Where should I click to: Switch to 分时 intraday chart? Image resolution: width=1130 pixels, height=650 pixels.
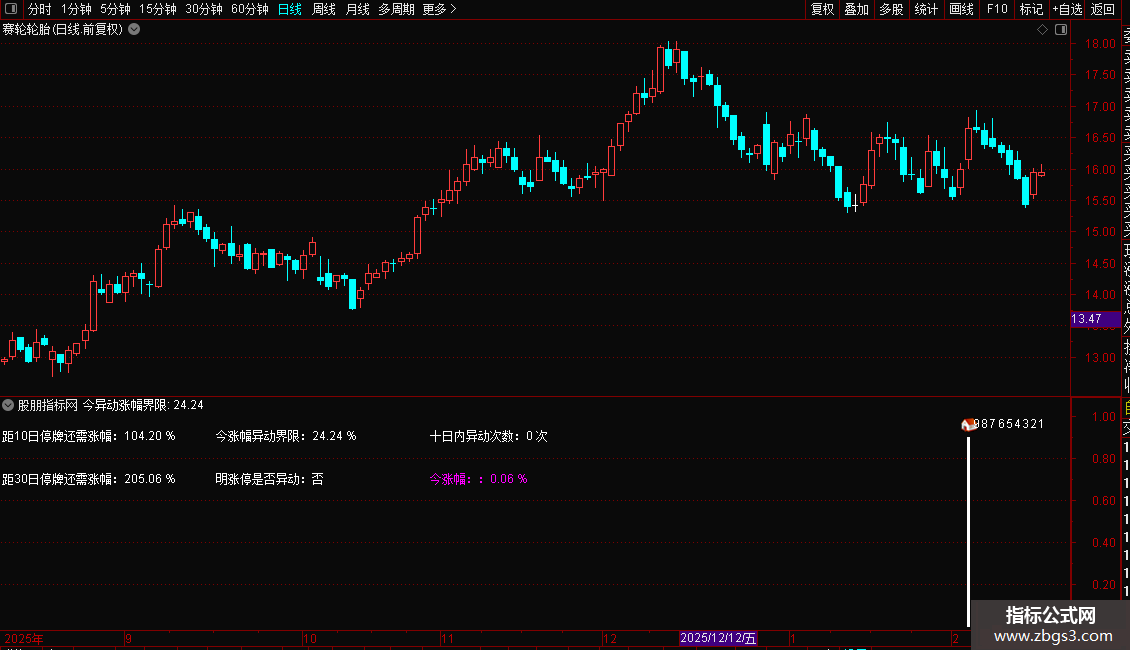point(40,9)
